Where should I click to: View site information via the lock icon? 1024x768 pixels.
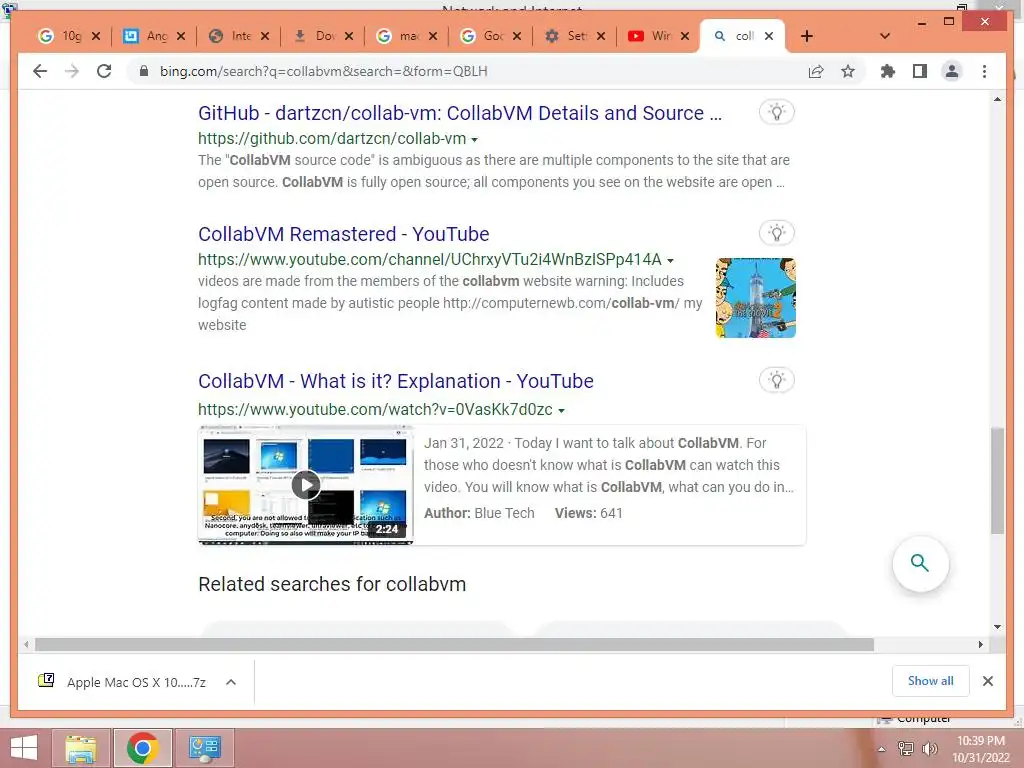[x=144, y=71]
